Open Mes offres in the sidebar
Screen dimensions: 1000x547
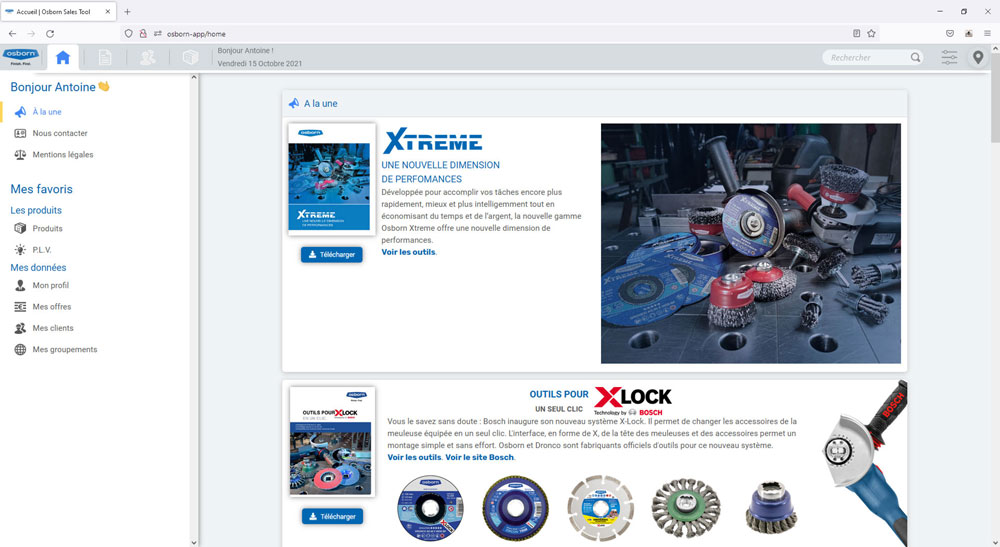[x=52, y=307]
